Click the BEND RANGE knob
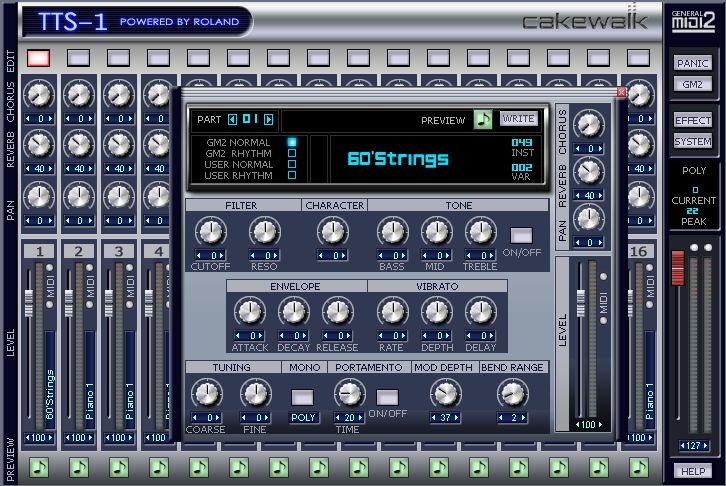Viewport: 726px width, 486px height. pos(513,393)
